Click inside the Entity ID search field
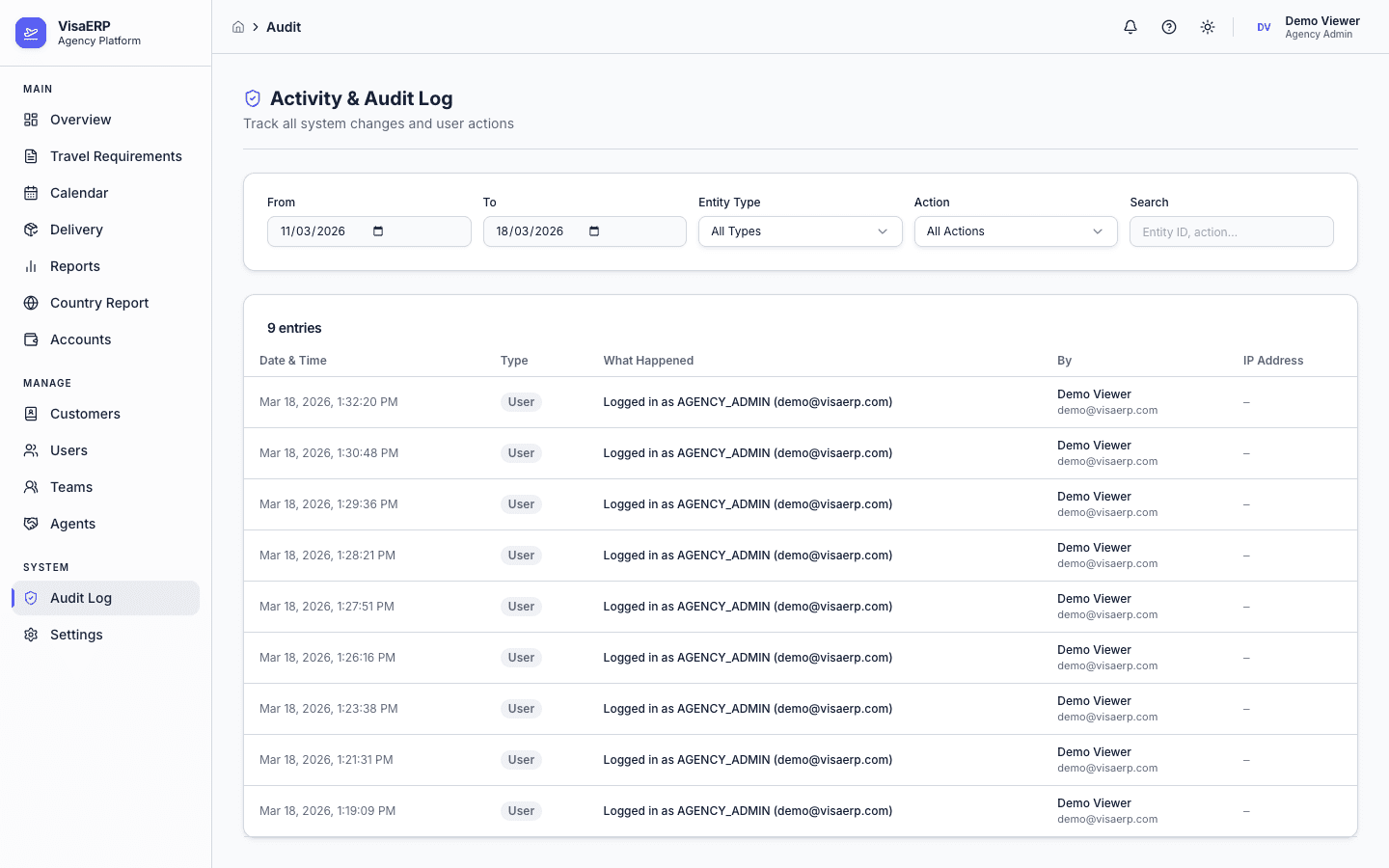Viewport: 1389px width, 868px height. pyautogui.click(x=1231, y=231)
